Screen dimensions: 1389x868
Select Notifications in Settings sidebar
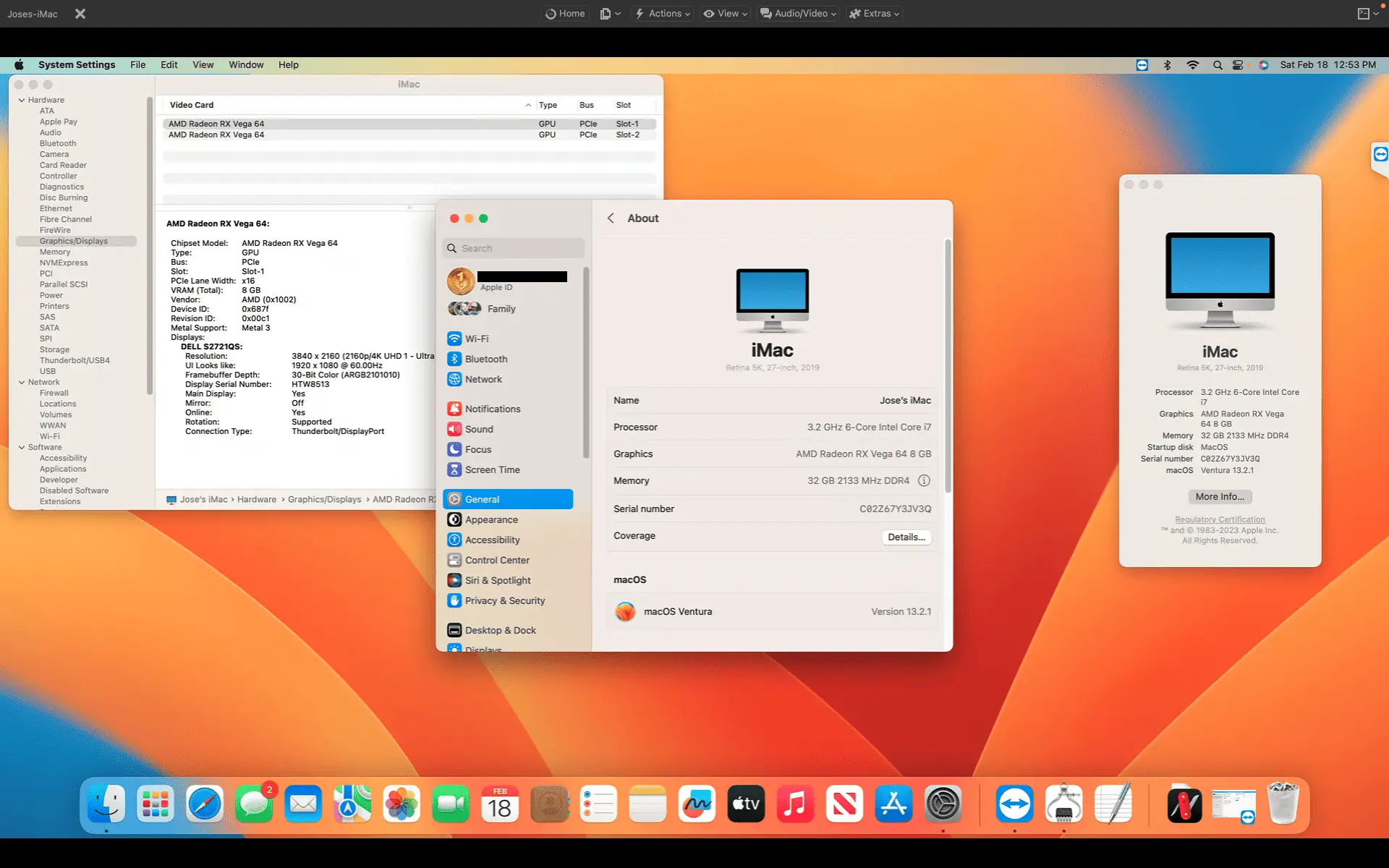pyautogui.click(x=508, y=409)
